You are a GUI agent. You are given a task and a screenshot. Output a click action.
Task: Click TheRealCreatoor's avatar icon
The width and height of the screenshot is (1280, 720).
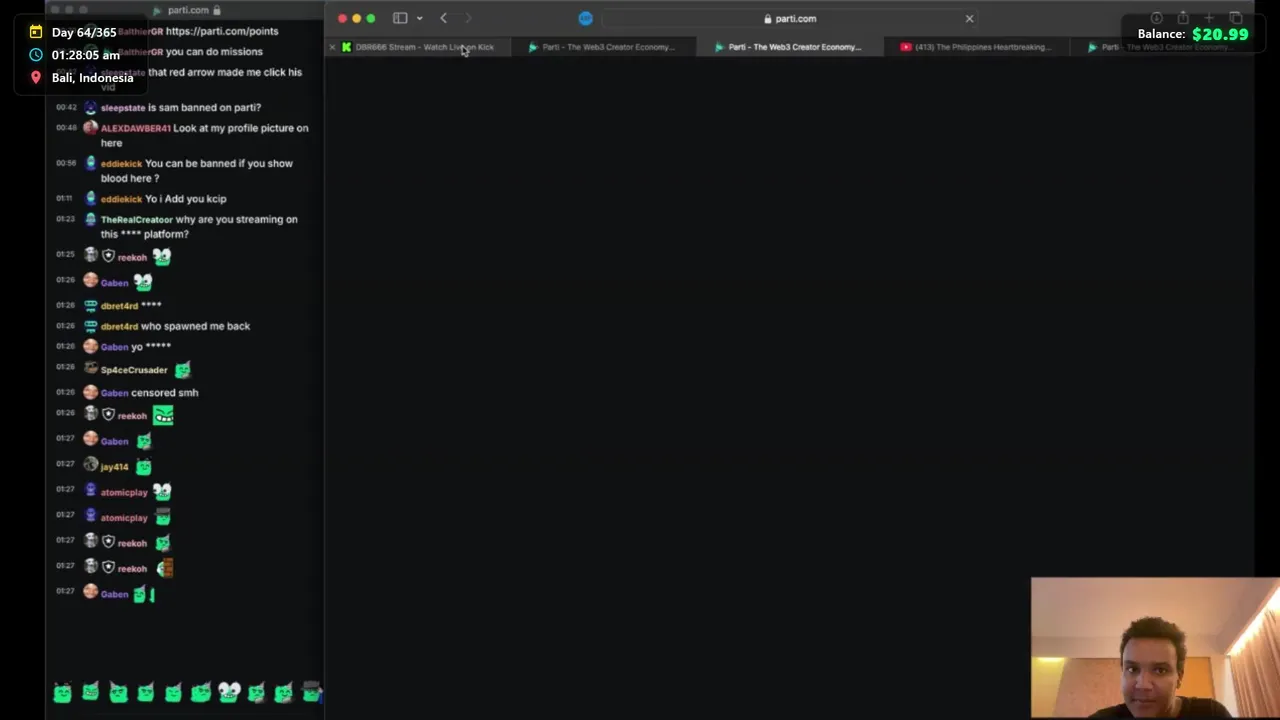91,219
